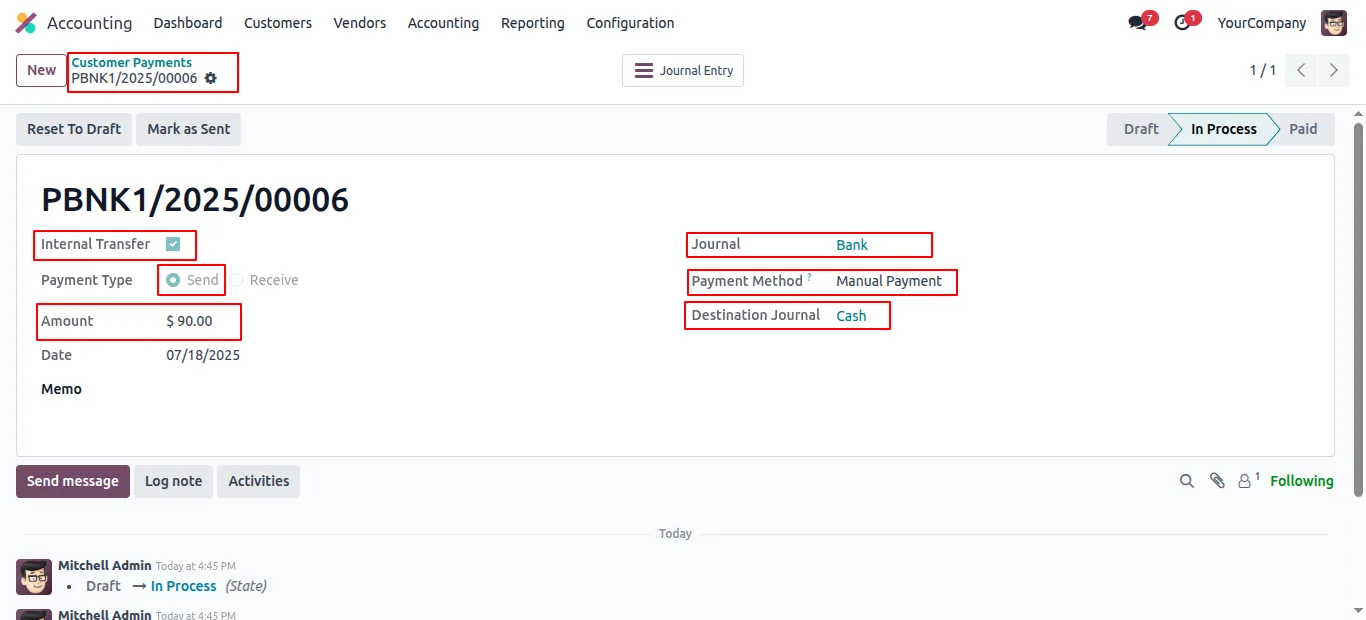Image resolution: width=1366 pixels, height=620 pixels.
Task: Open the YourCompany company switcher
Action: pyautogui.click(x=1262, y=23)
